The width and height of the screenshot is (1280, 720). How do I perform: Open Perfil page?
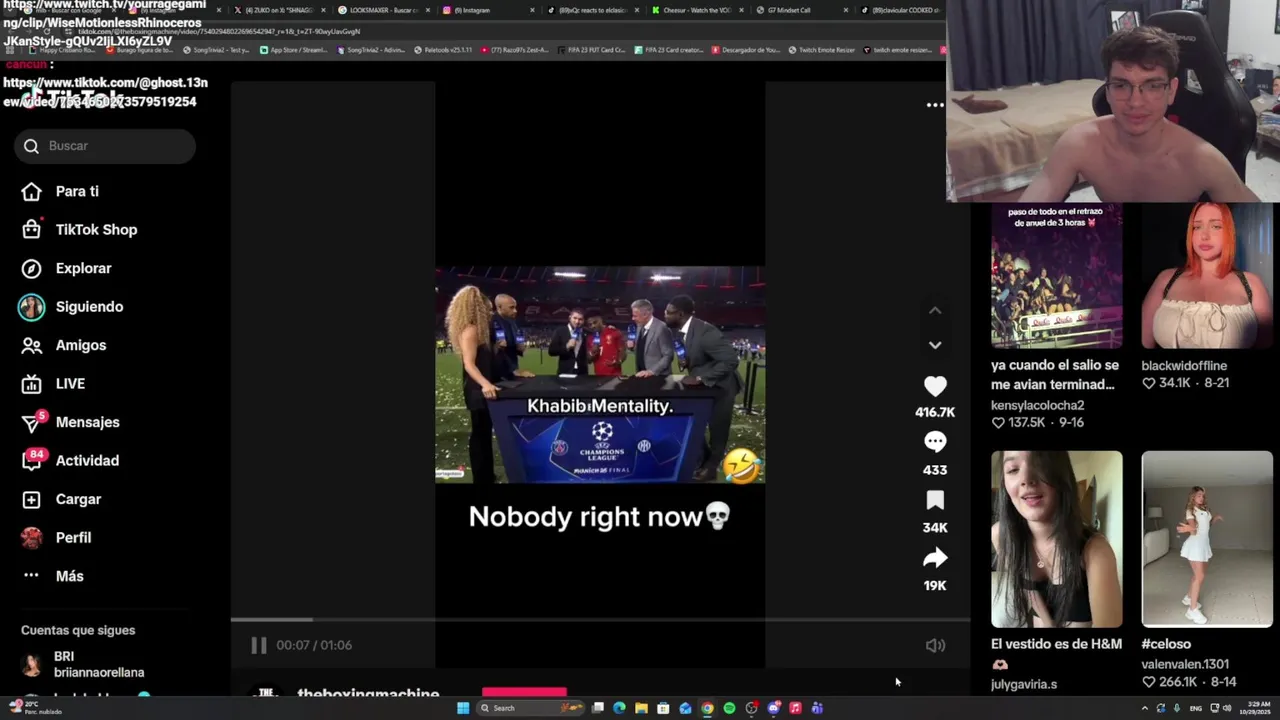[57, 538]
